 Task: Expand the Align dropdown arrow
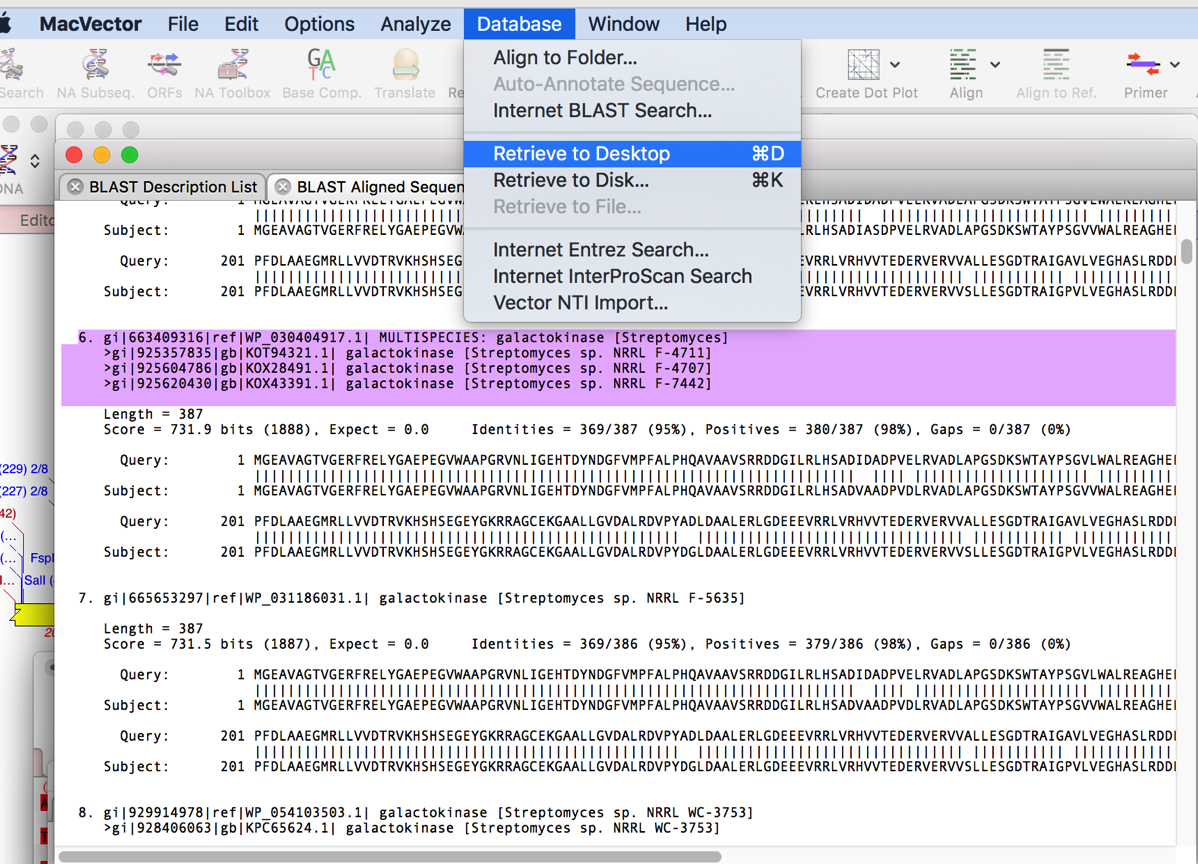click(x=995, y=65)
